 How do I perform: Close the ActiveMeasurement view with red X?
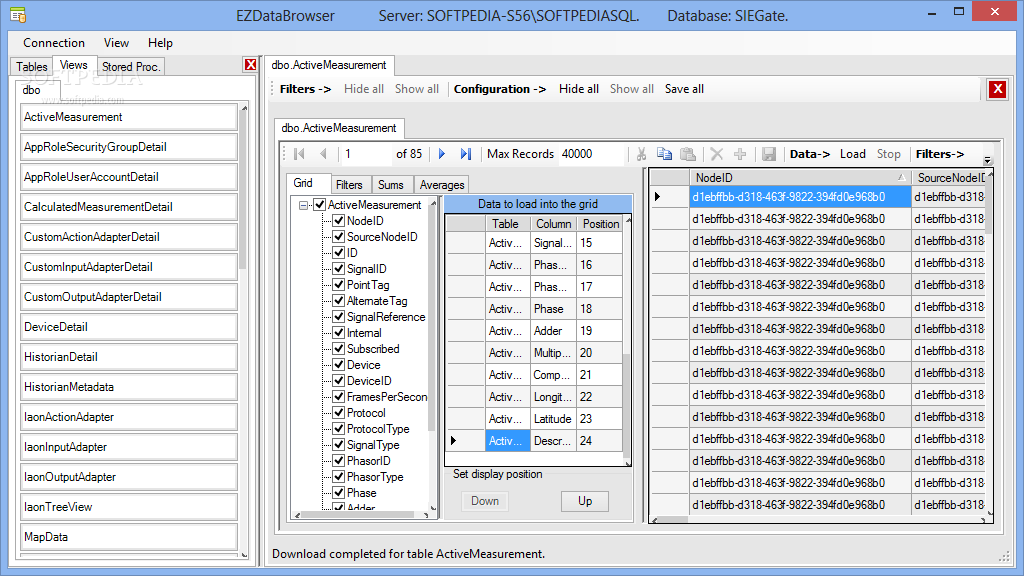click(997, 89)
